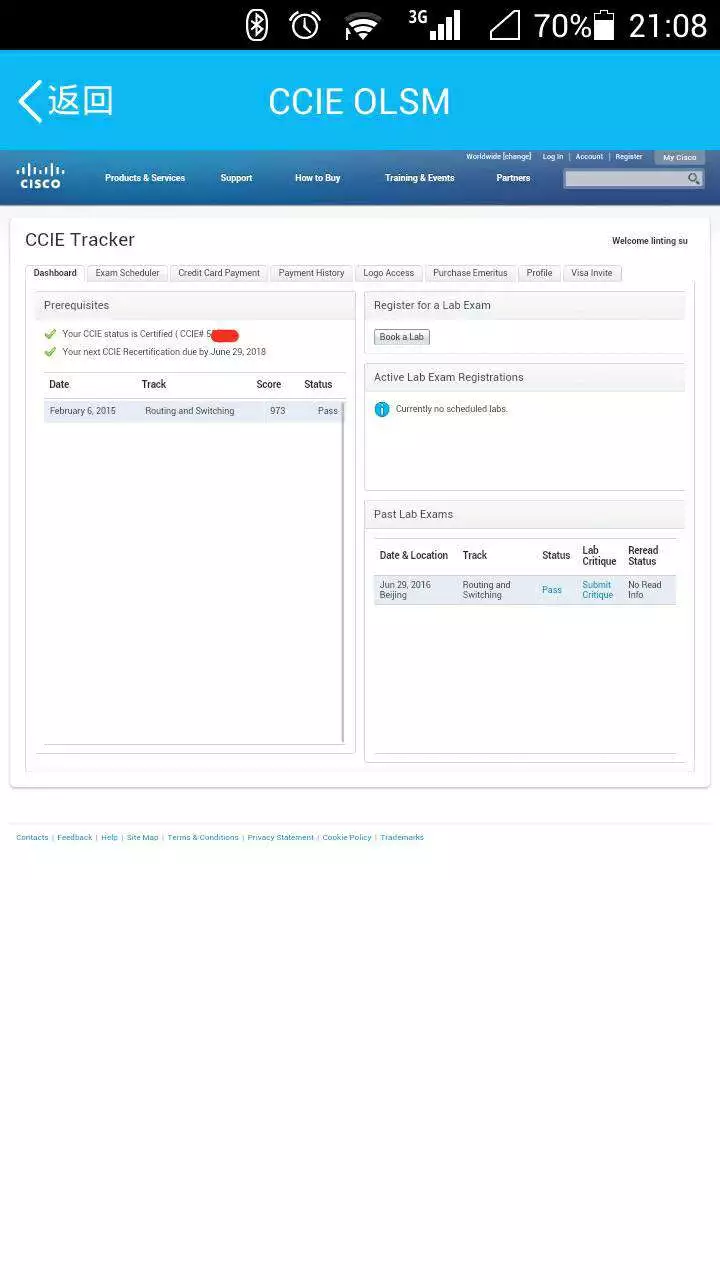Click the Pass status link

[552, 590]
